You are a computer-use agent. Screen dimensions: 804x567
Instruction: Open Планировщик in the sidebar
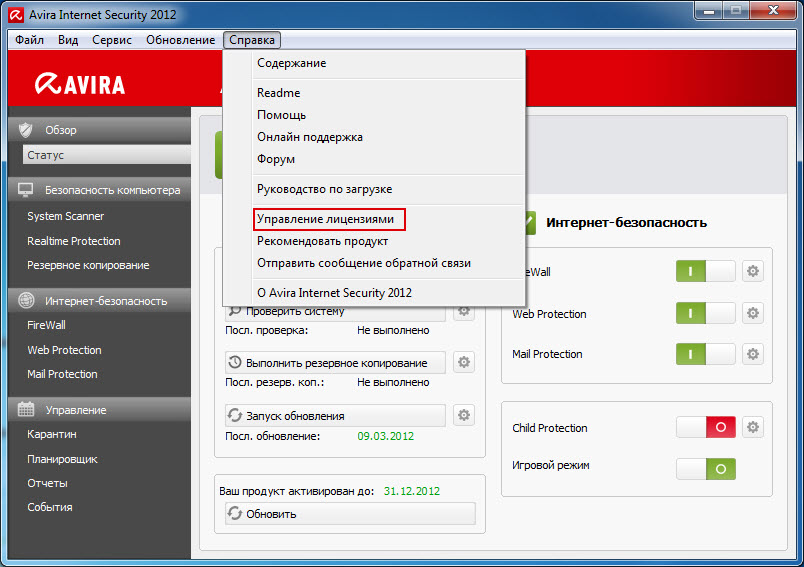[x=62, y=459]
